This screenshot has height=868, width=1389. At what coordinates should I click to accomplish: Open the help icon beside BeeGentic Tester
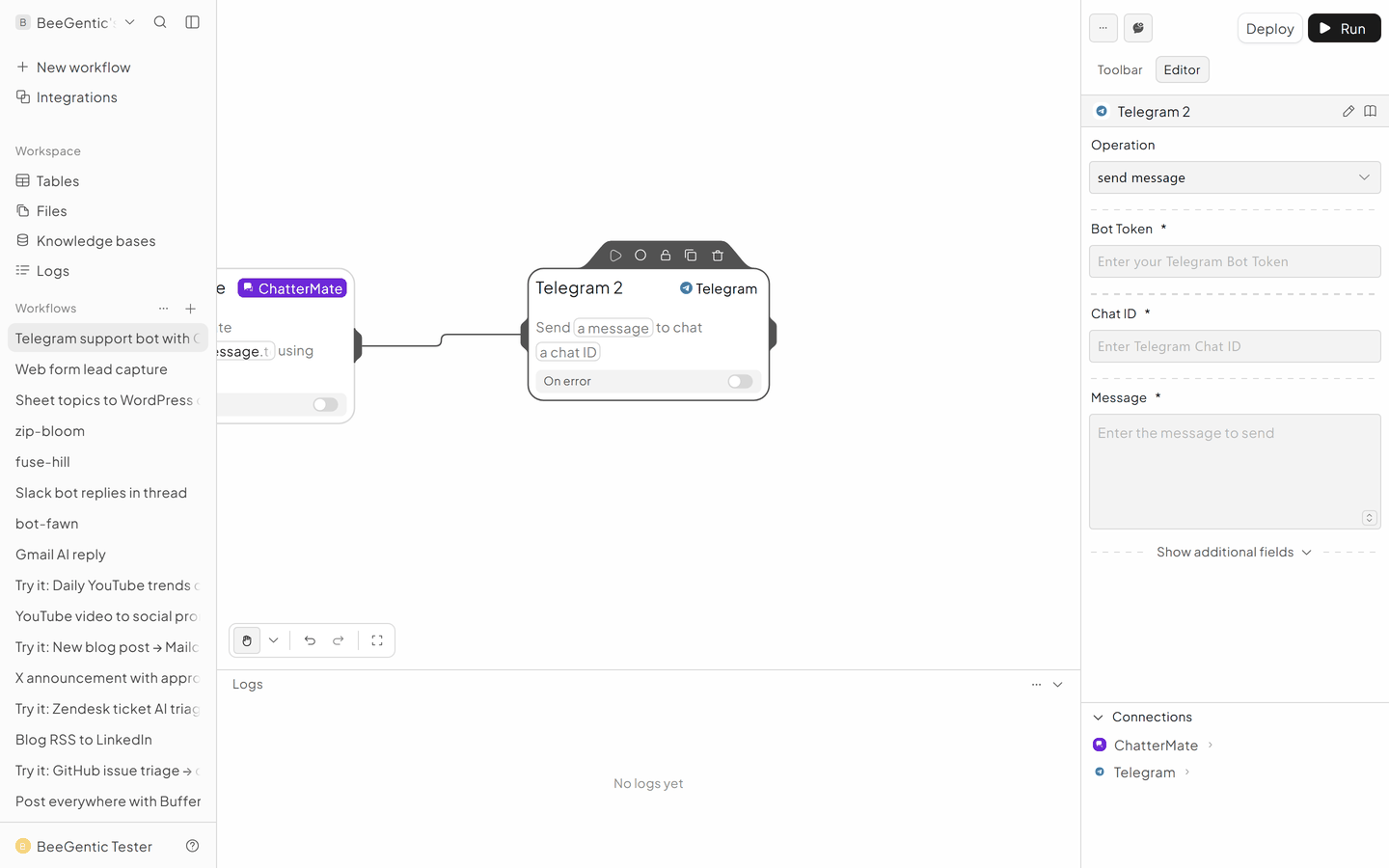point(192,846)
